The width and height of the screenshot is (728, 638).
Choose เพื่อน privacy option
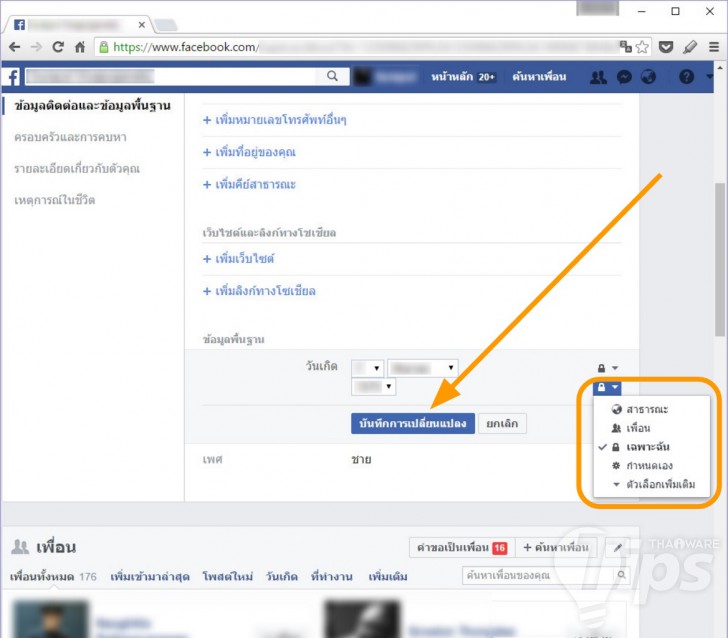638,428
